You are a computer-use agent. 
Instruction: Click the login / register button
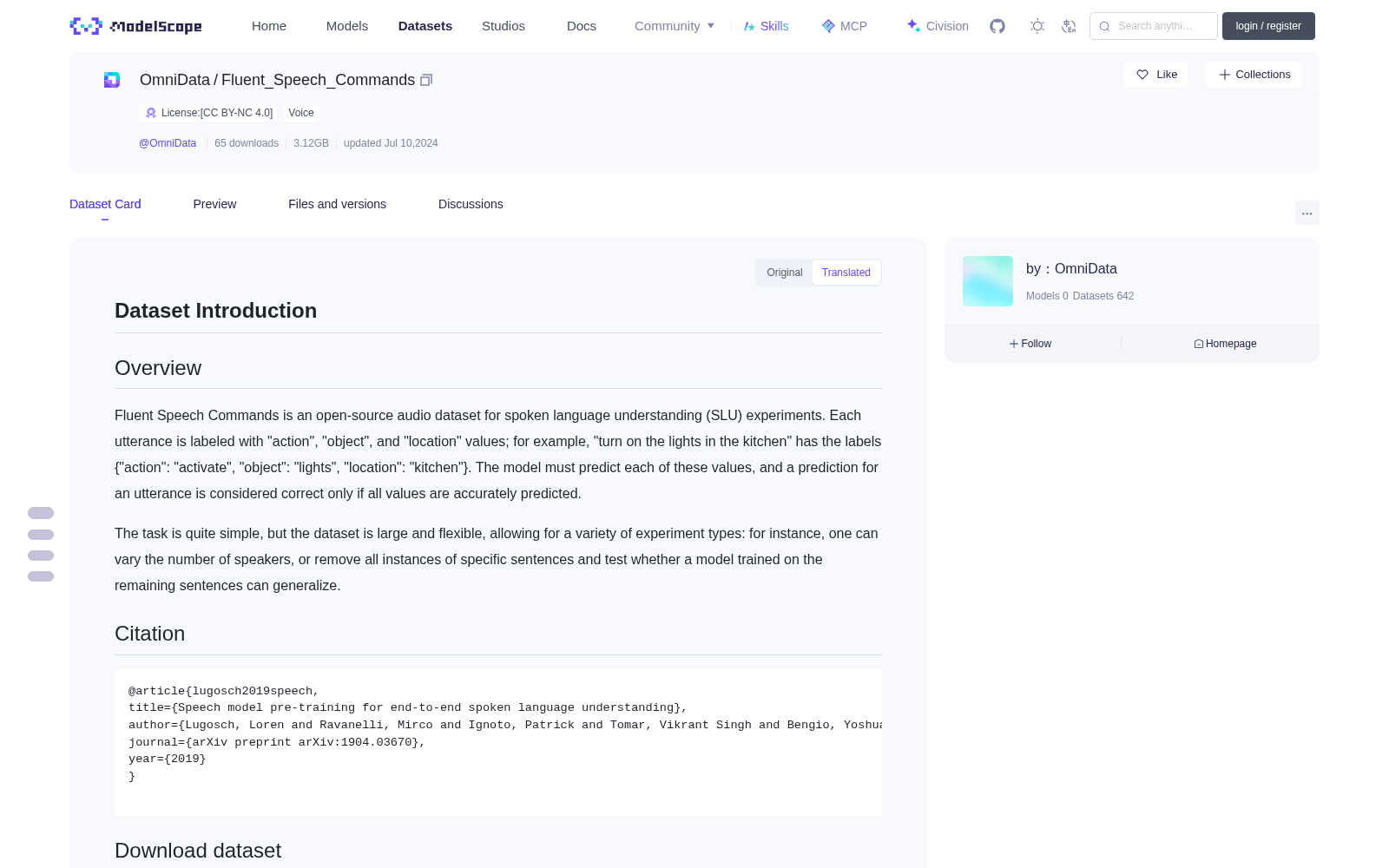point(1268,26)
